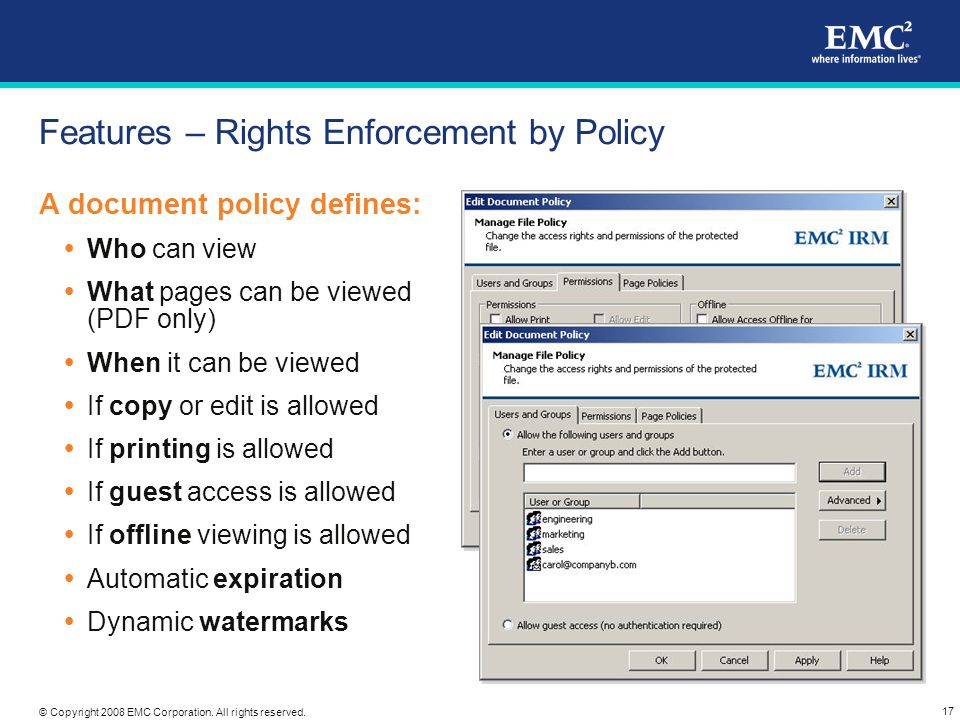Click the Add button

[x=852, y=471]
